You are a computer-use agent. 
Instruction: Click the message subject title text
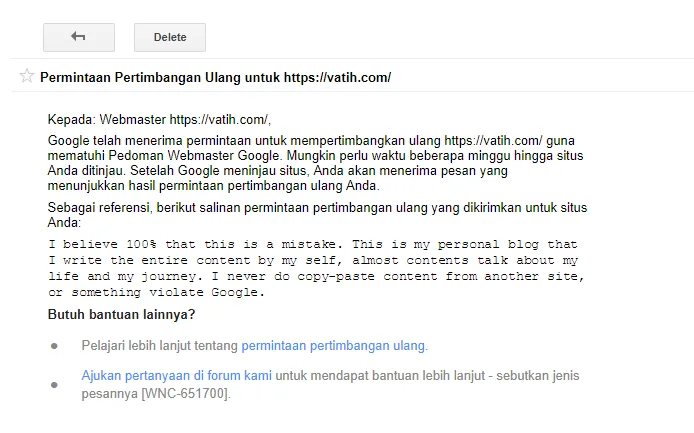(x=216, y=77)
